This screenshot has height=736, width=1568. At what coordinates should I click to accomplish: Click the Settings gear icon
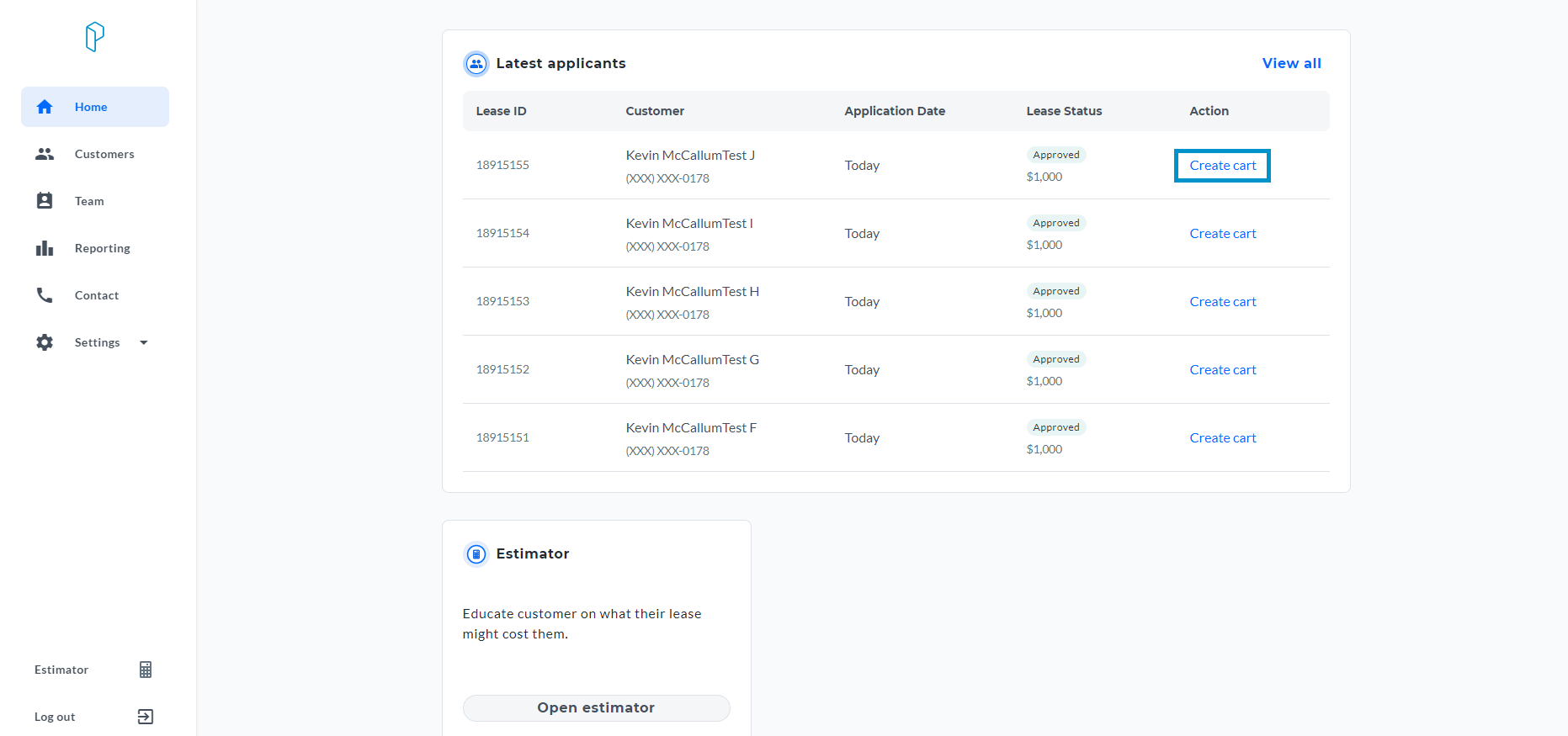pos(45,342)
